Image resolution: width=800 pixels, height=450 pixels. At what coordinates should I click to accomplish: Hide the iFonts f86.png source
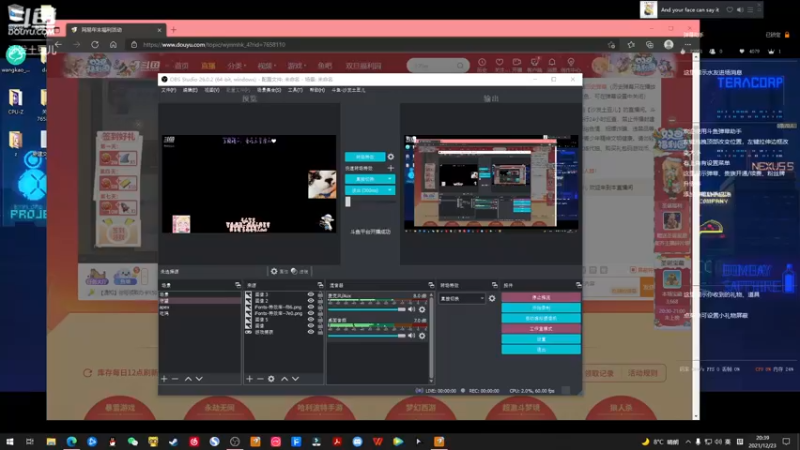(x=310, y=307)
